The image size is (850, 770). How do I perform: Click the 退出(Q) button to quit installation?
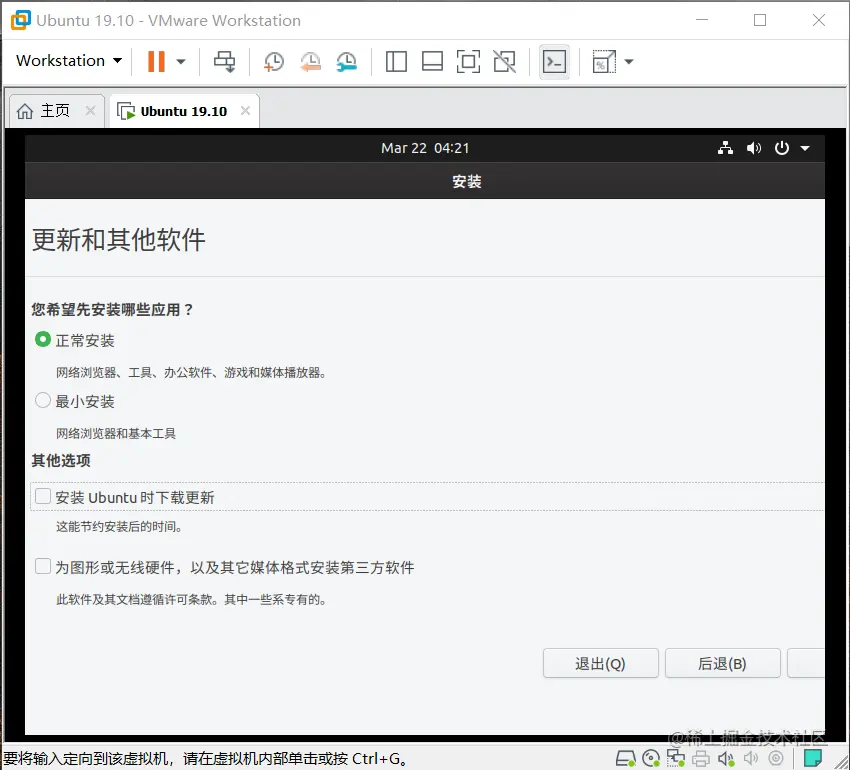coord(600,663)
